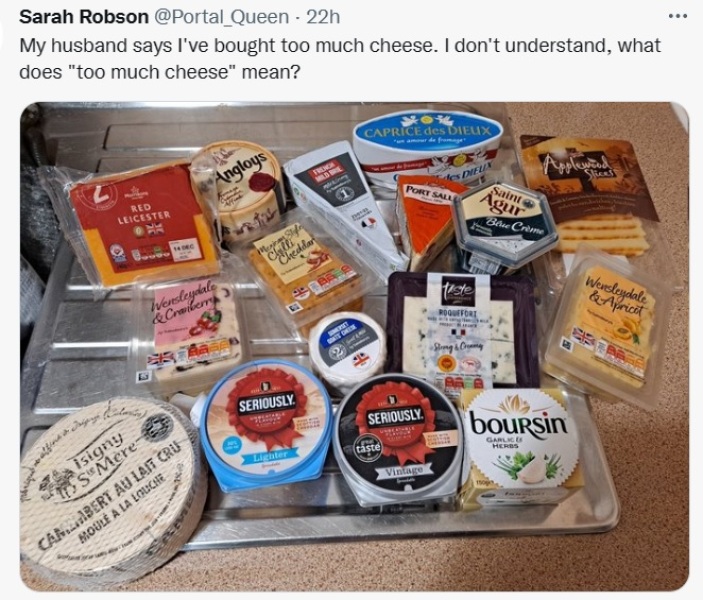This screenshot has width=703, height=600.
Task: Open the tweet permalink via 22h timestamp
Action: click(x=323, y=17)
